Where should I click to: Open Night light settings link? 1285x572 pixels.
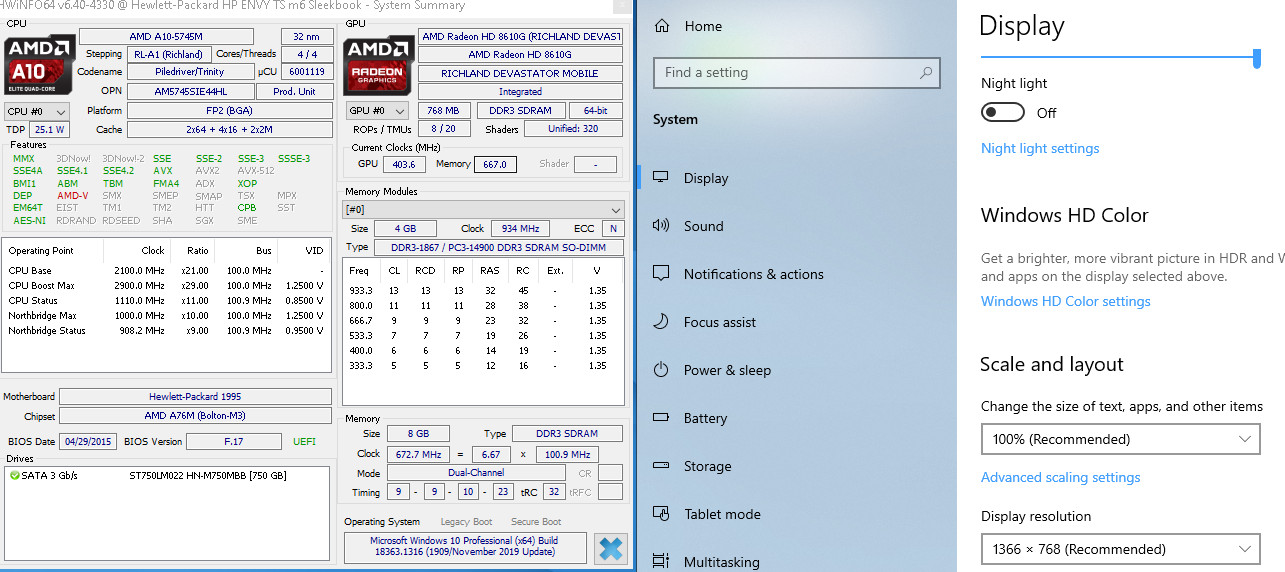1040,149
